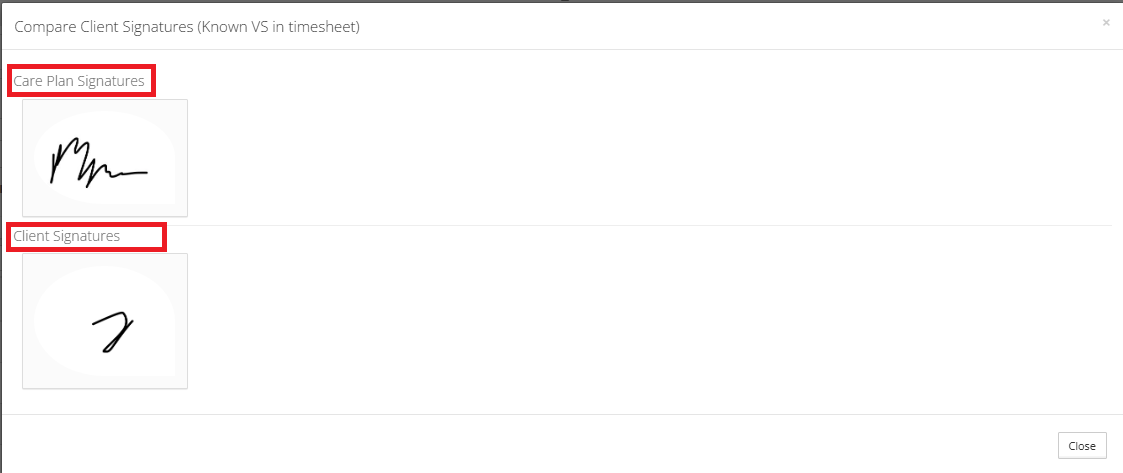This screenshot has height=473, width=1123.
Task: Open the Client Signatures thumbnail image
Action: 105,320
